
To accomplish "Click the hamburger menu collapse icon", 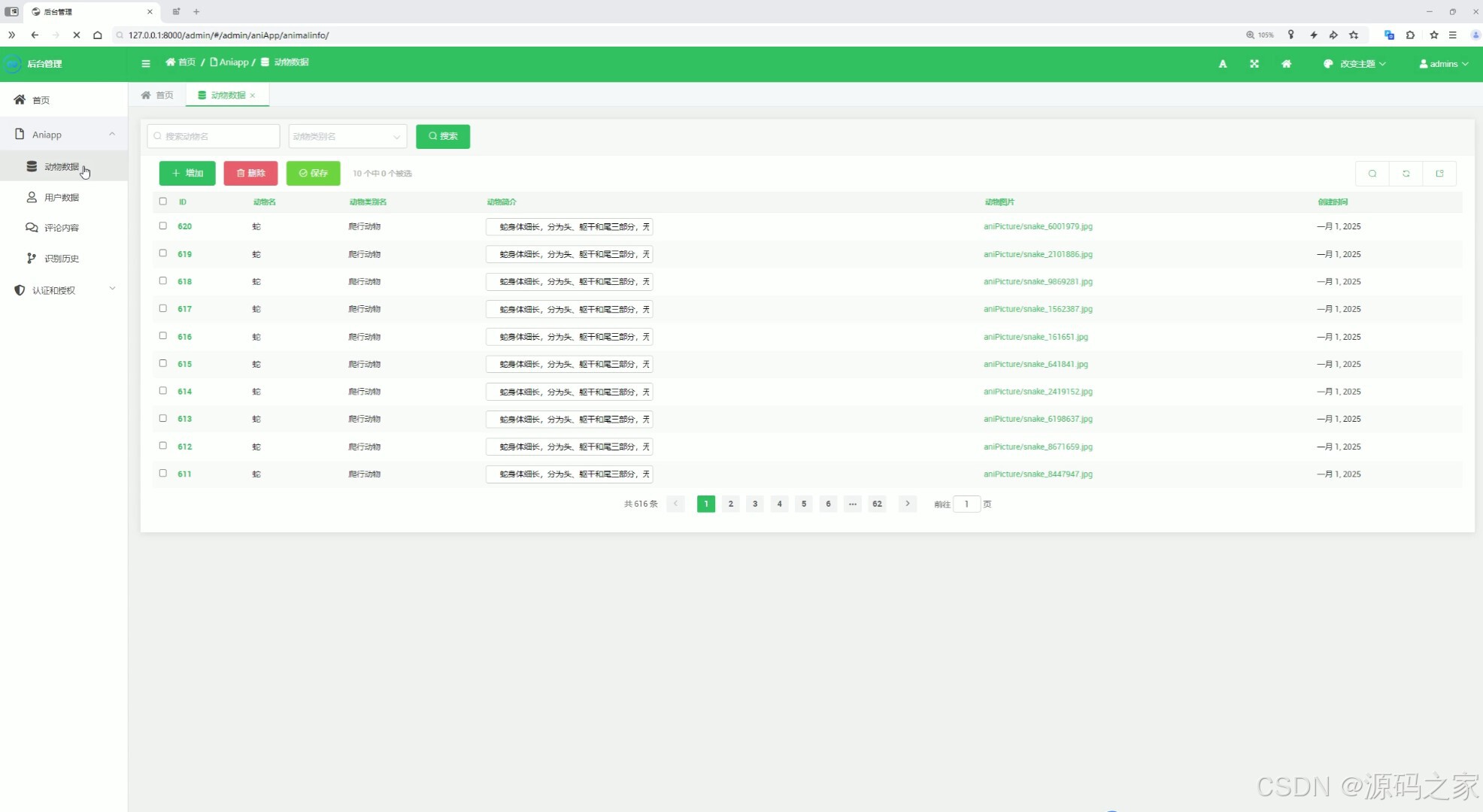I will [146, 64].
